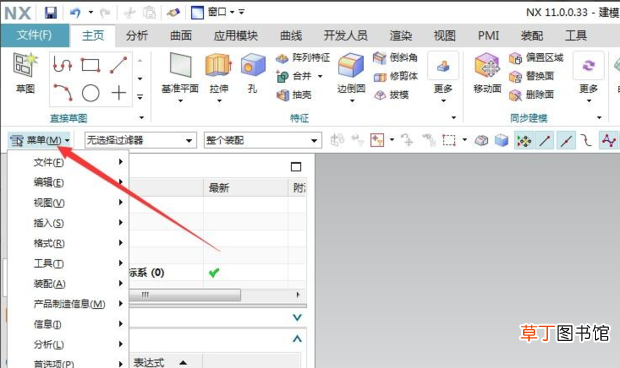The width and height of the screenshot is (620, 368).
Task: Select the Circle sketch tool
Action: [91, 93]
